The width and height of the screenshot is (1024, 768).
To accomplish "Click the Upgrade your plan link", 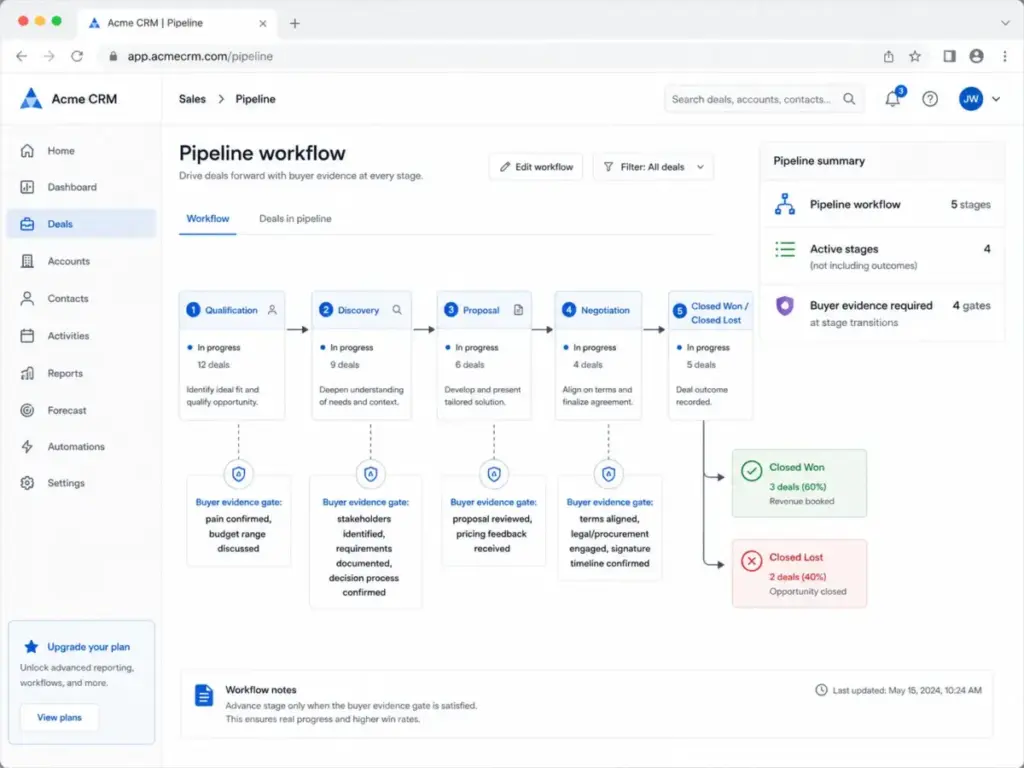I will 88,647.
